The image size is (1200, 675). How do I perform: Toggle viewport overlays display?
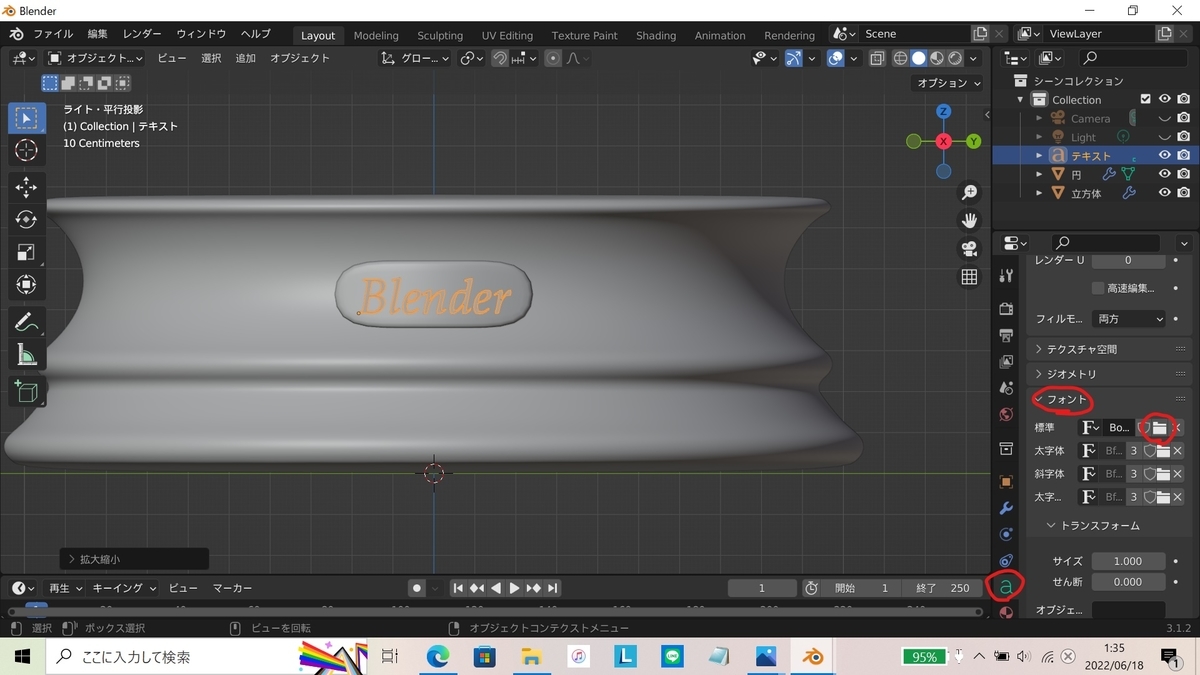coord(835,58)
